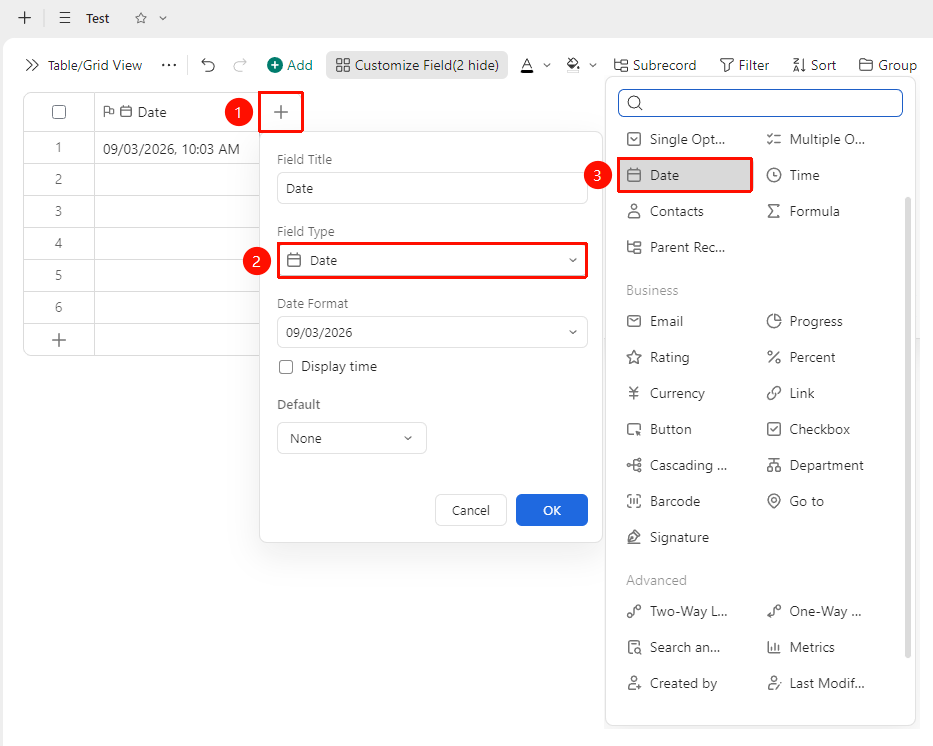This screenshot has height=746, width=933.
Task: Open the three-dot view options menu
Action: 169,65
